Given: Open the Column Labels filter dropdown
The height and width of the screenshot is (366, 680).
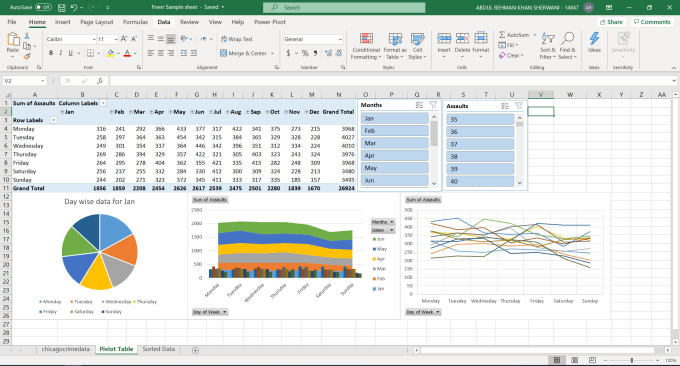Looking at the screenshot, I should pos(103,103).
